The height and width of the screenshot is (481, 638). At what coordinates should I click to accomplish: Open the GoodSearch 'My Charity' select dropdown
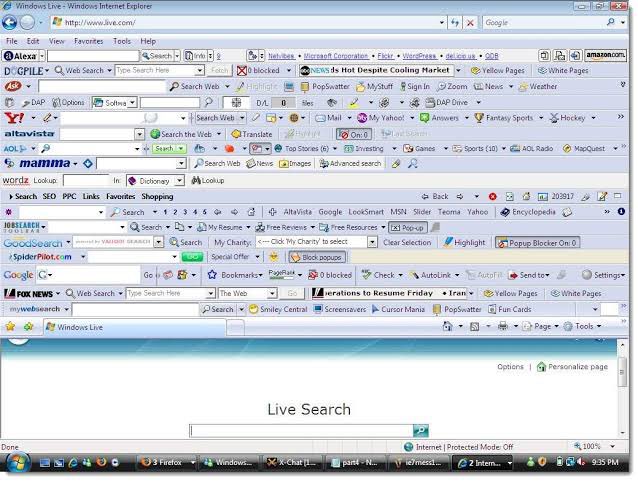(372, 243)
